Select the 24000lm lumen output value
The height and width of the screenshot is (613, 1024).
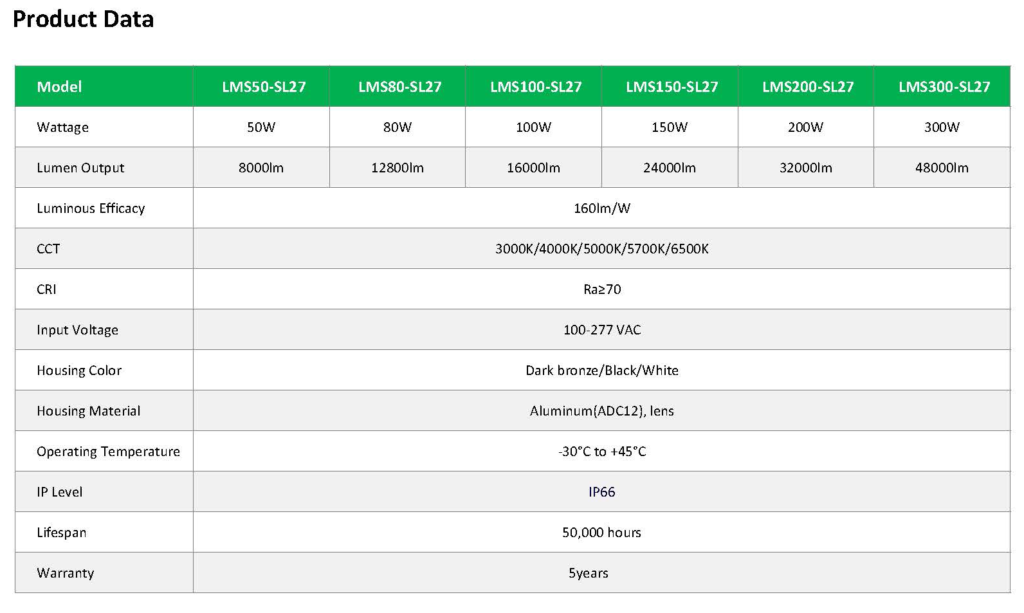click(669, 168)
